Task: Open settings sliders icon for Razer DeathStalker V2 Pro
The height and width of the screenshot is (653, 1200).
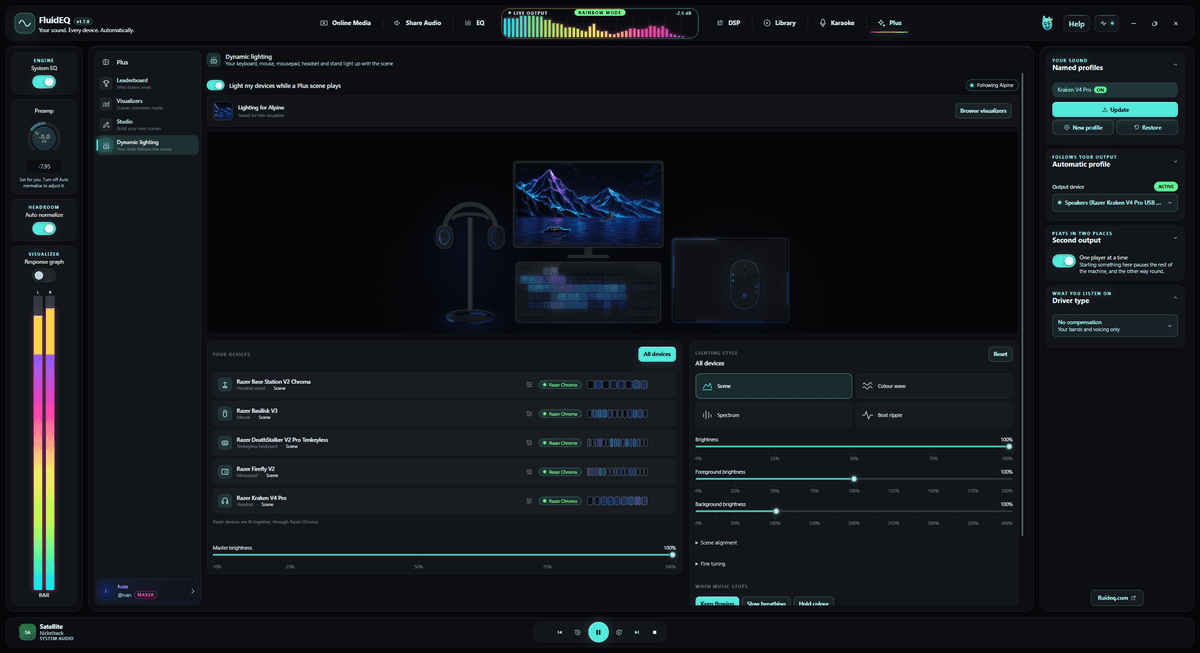Action: click(529, 442)
